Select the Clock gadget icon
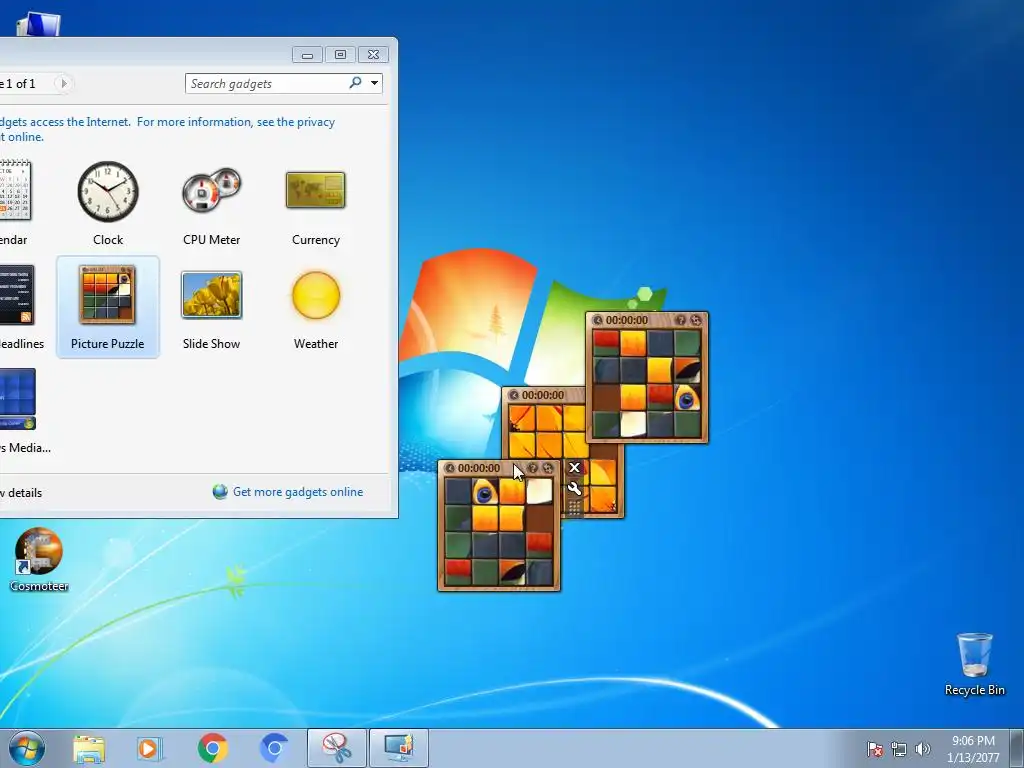Viewport: 1024px width, 768px height. [108, 191]
